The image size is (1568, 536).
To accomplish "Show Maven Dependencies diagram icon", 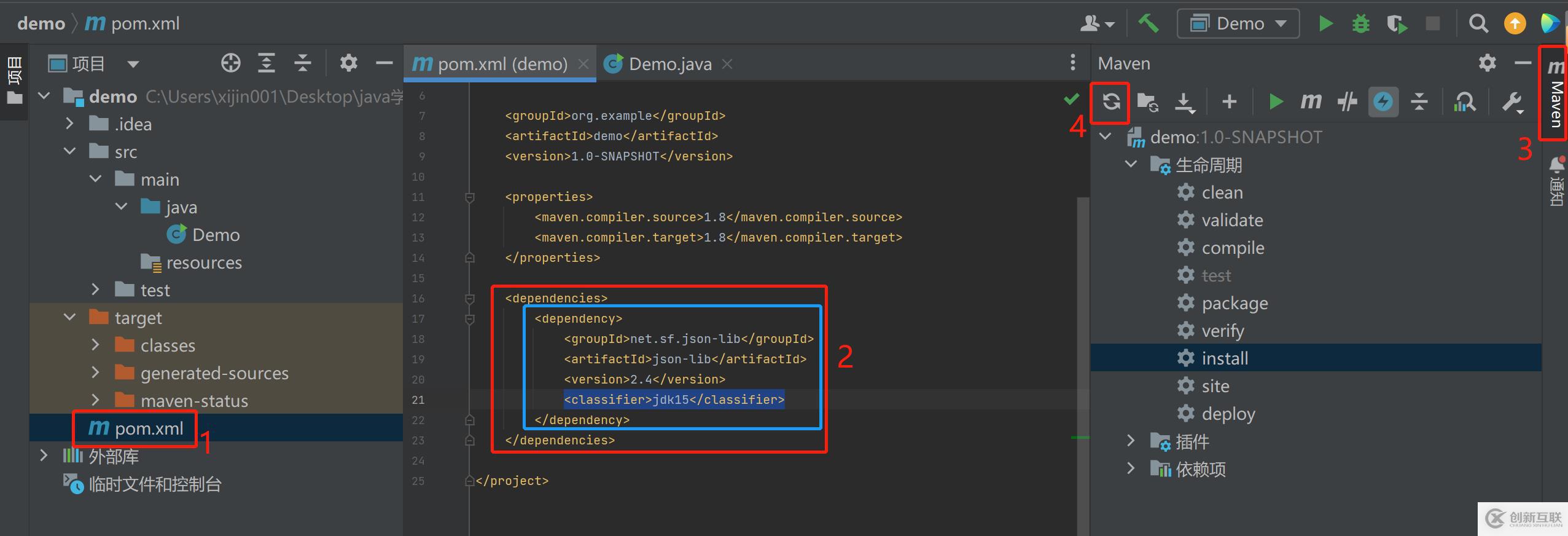I will tap(1465, 102).
